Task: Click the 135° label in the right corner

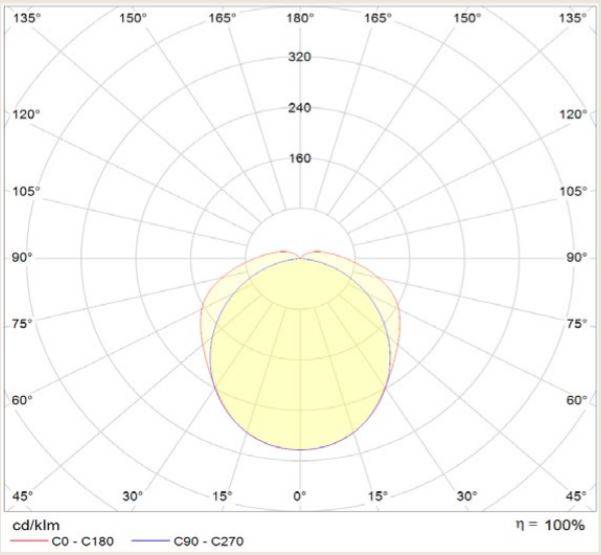Action: (x=573, y=18)
